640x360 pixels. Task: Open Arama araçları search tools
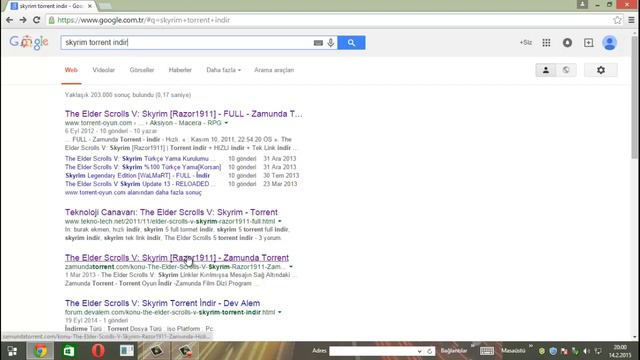tap(274, 70)
